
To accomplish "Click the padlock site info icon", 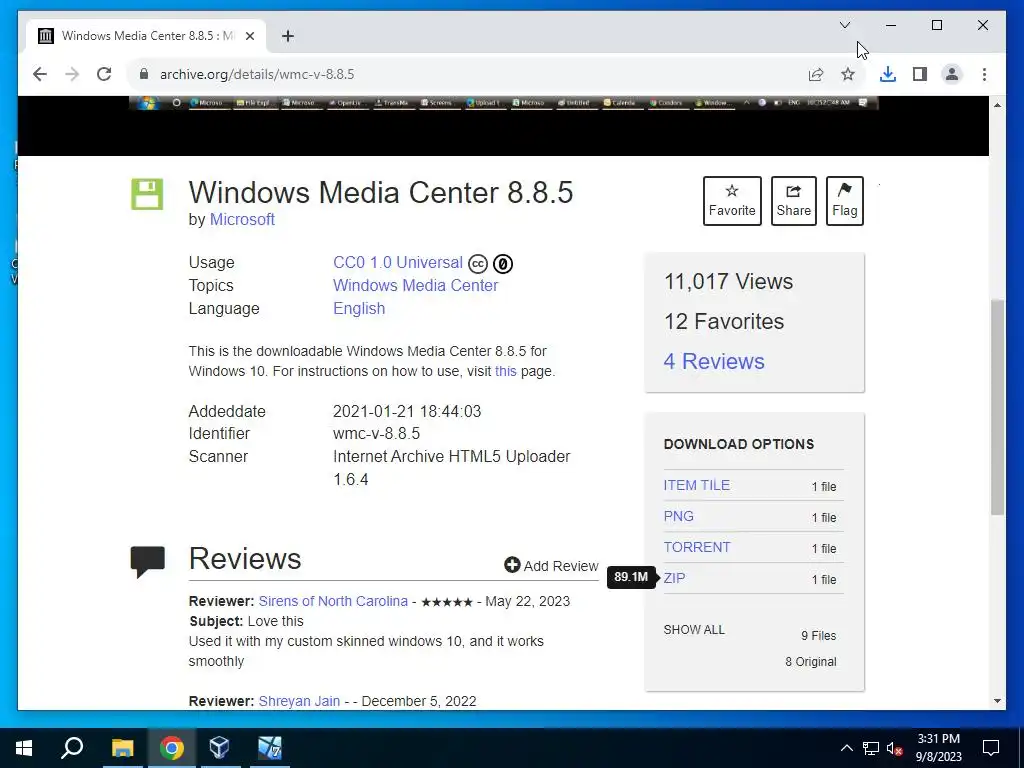I will (144, 74).
